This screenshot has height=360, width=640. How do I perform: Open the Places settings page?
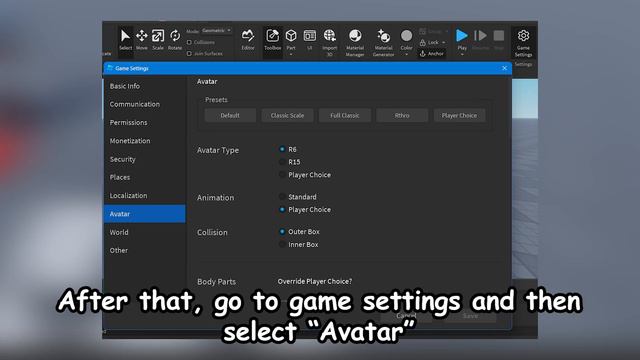pyautogui.click(x=144, y=177)
